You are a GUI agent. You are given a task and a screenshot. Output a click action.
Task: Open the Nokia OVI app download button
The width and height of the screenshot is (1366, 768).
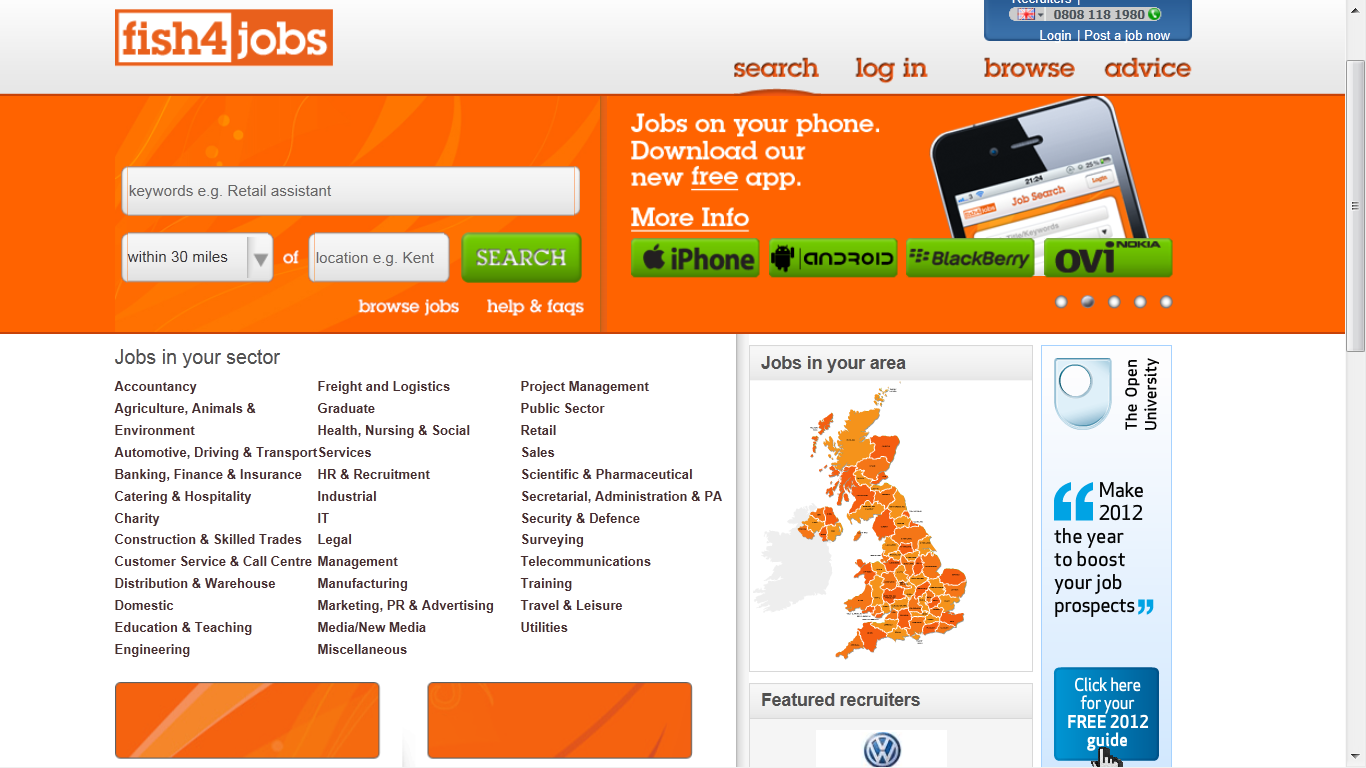tap(1108, 258)
